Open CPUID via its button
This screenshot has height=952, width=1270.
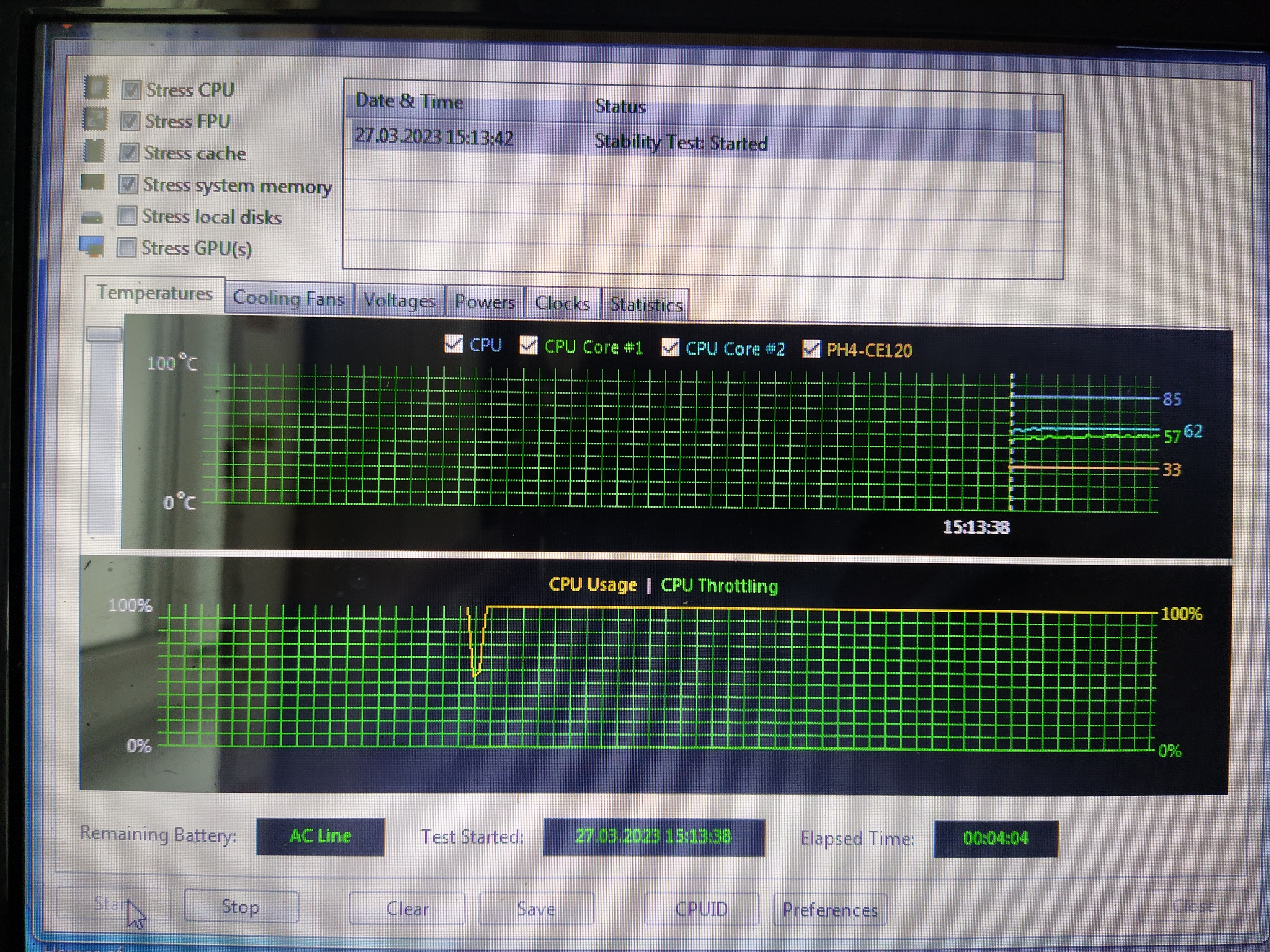click(x=701, y=909)
